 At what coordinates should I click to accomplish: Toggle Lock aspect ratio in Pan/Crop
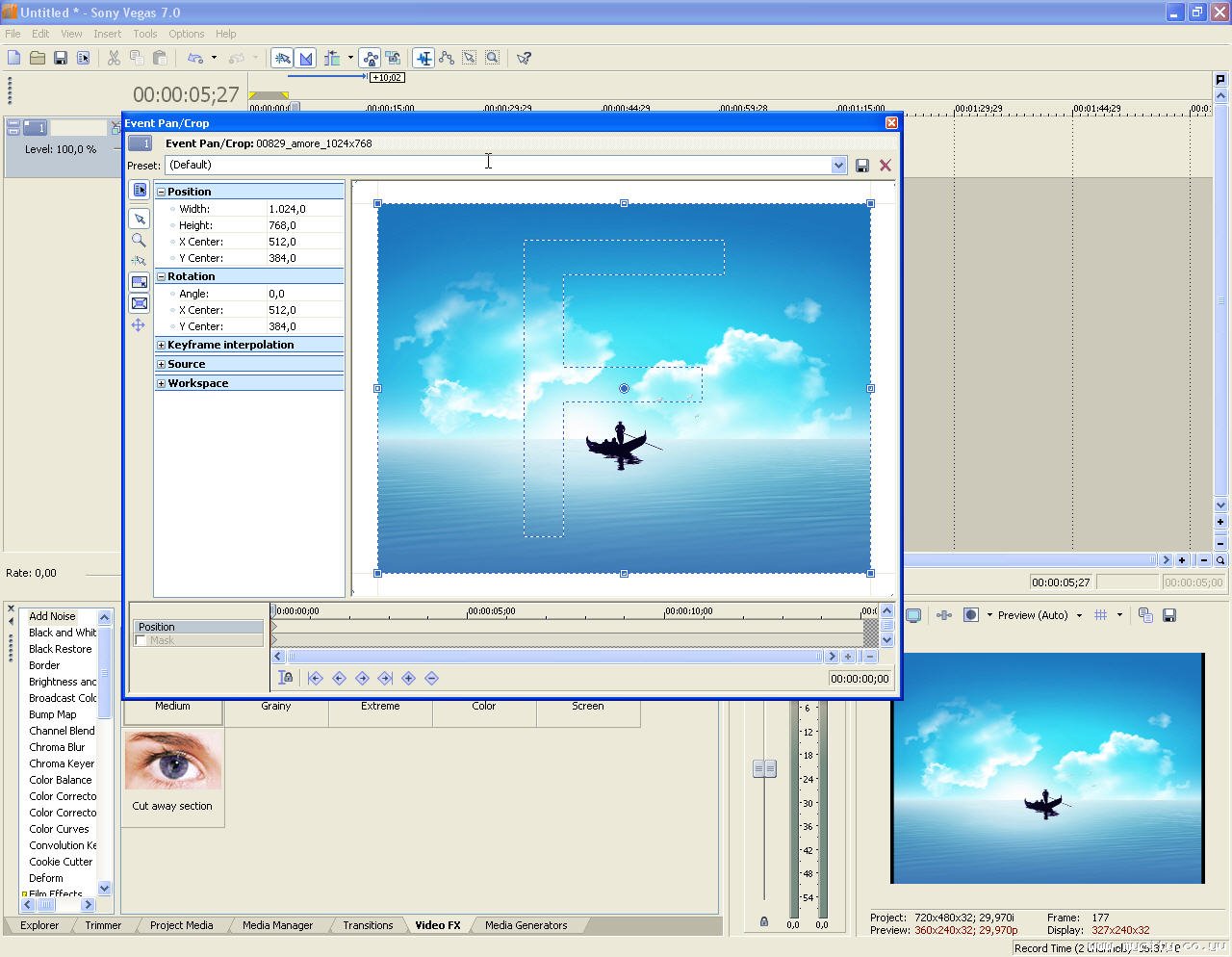[139, 282]
